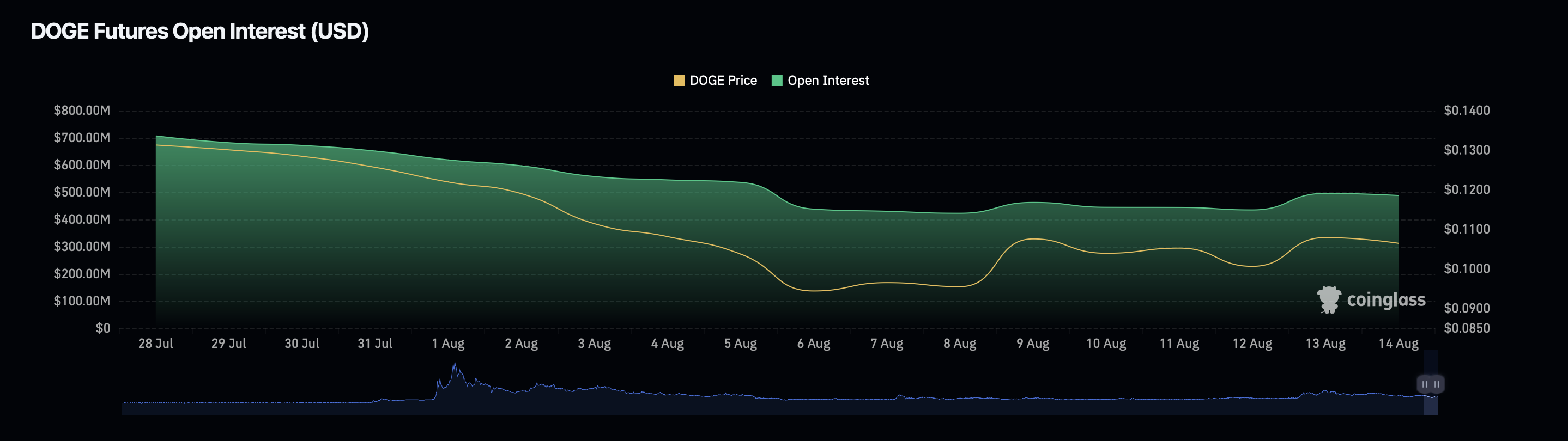Click the $200.00M left axis value

pyautogui.click(x=82, y=274)
